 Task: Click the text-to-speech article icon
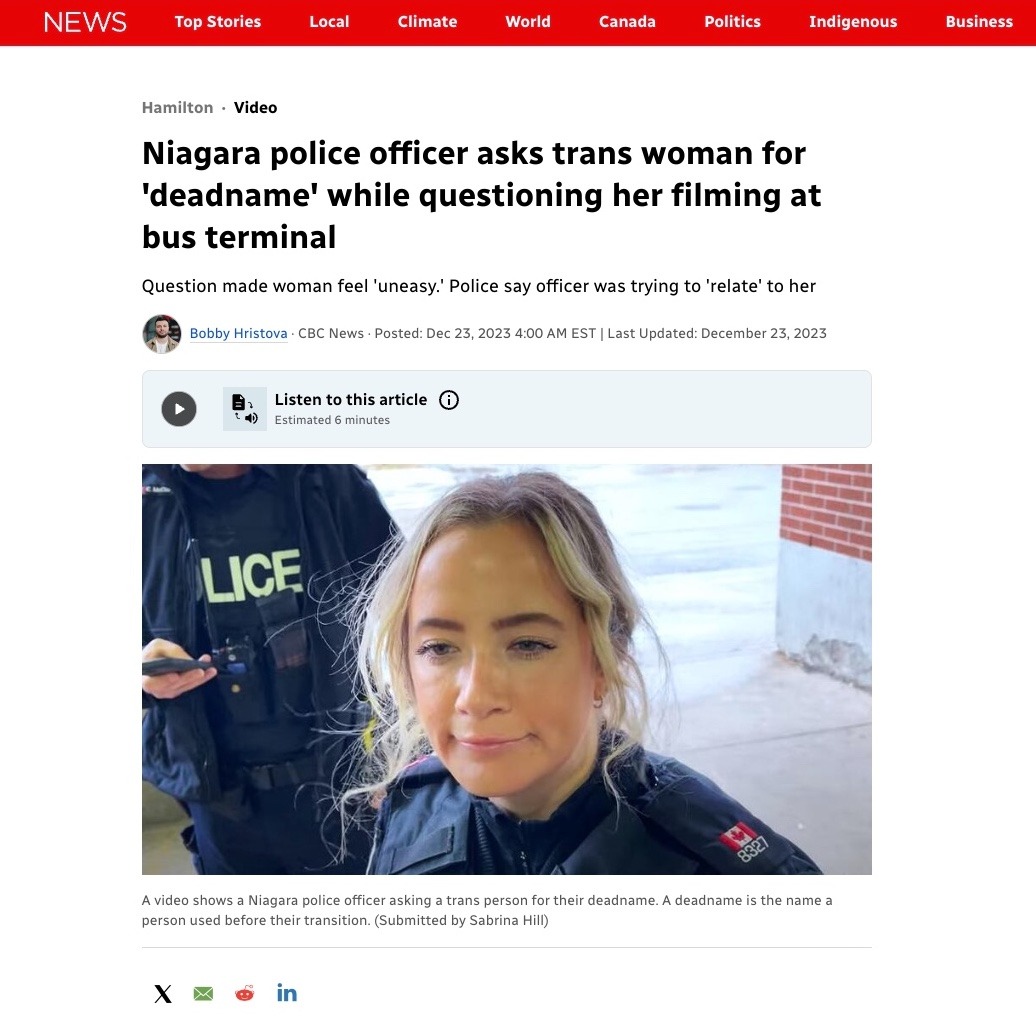tap(244, 409)
